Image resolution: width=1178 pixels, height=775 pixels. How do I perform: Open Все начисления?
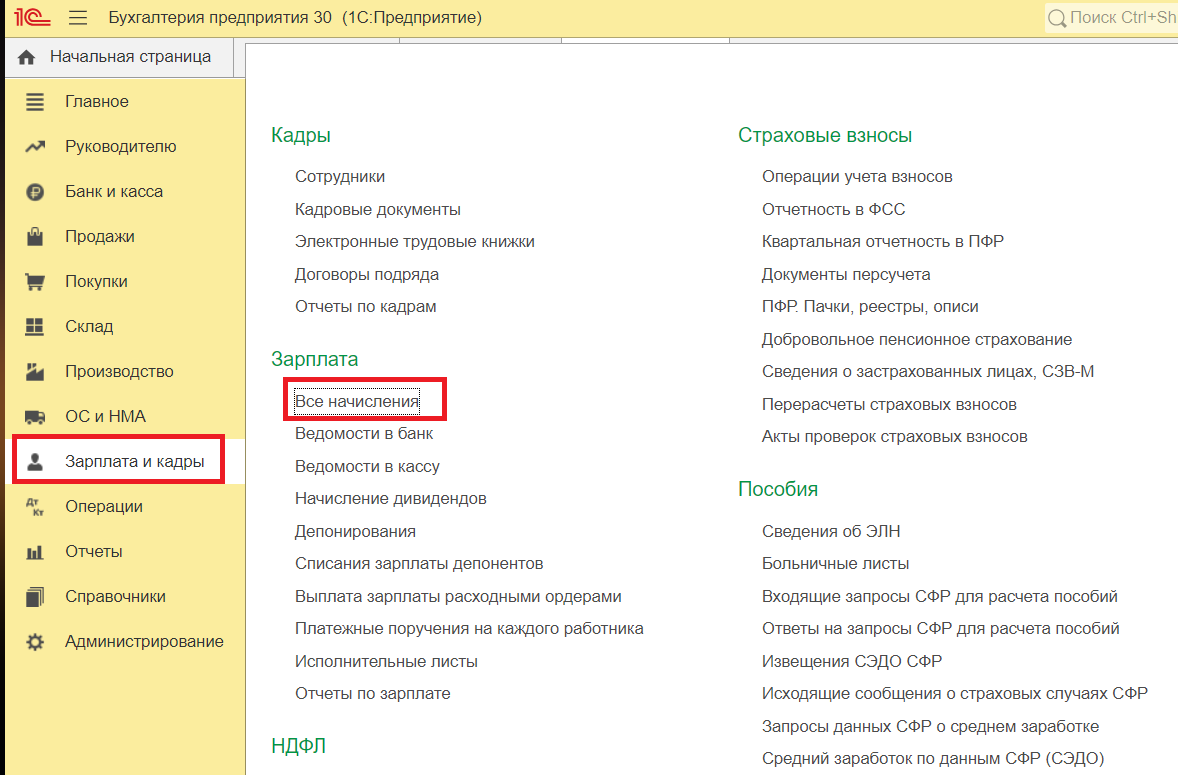(x=357, y=402)
